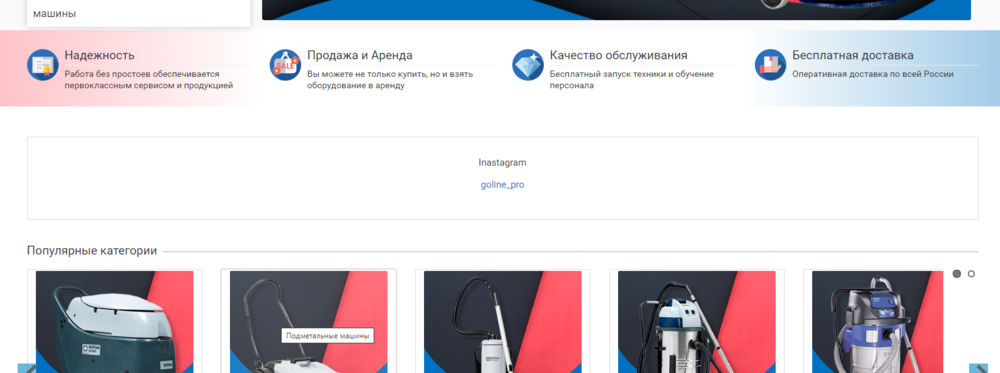
Task: Click the Продажа и Аренда heading
Action: point(360,55)
